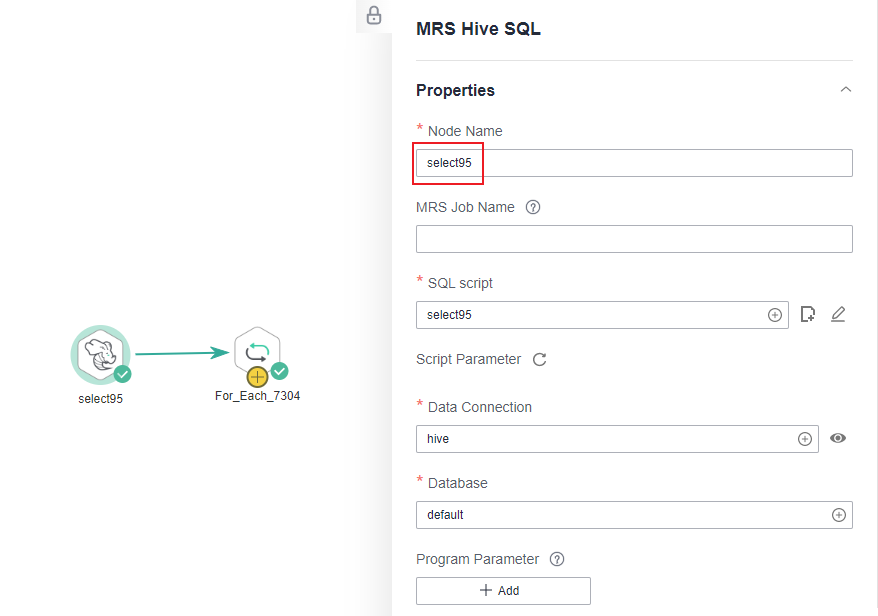This screenshot has height=616, width=878.
Task: Click the lock icon above the panel
Action: click(373, 16)
